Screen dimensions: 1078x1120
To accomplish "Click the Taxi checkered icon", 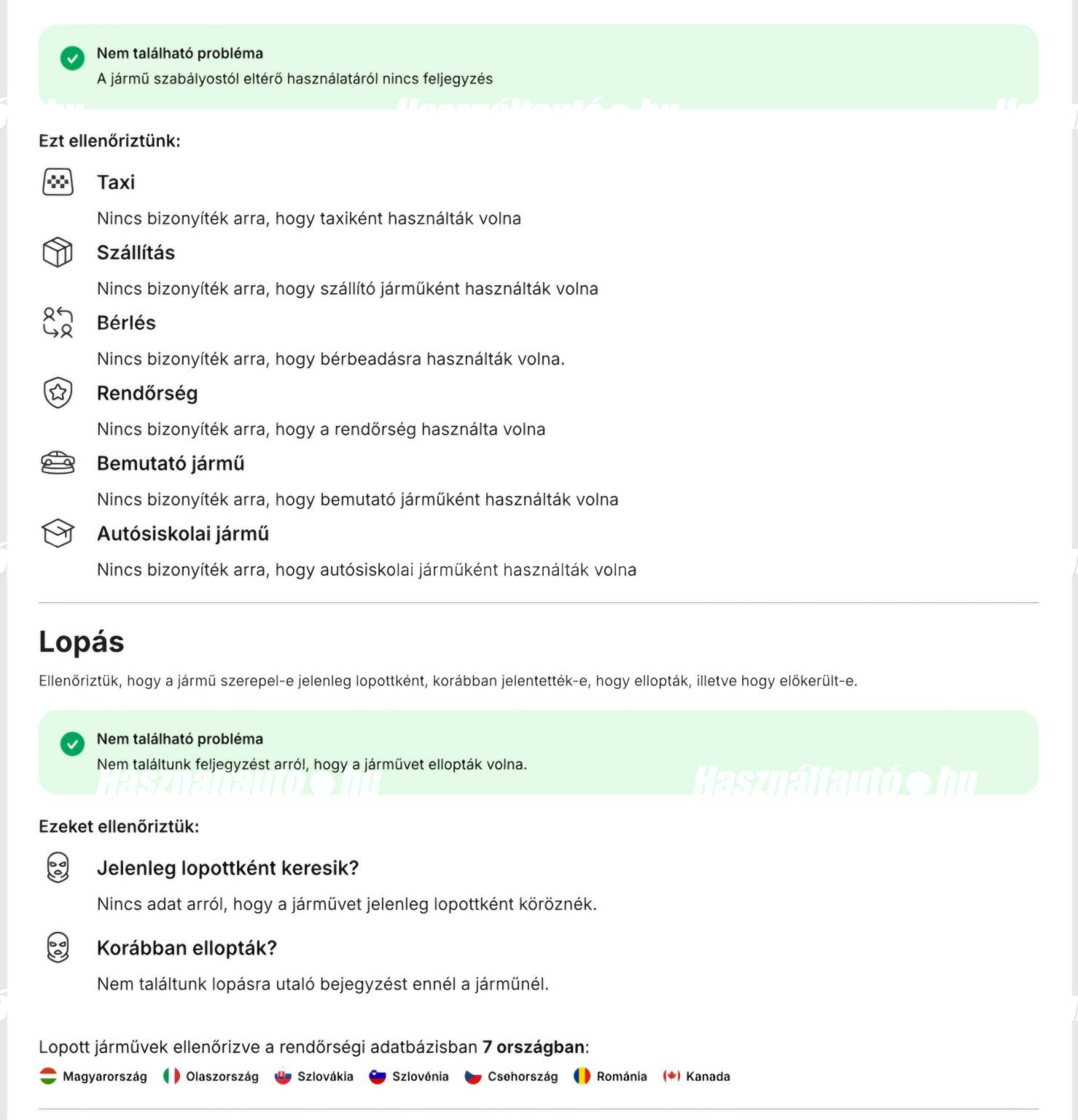I will 58,182.
